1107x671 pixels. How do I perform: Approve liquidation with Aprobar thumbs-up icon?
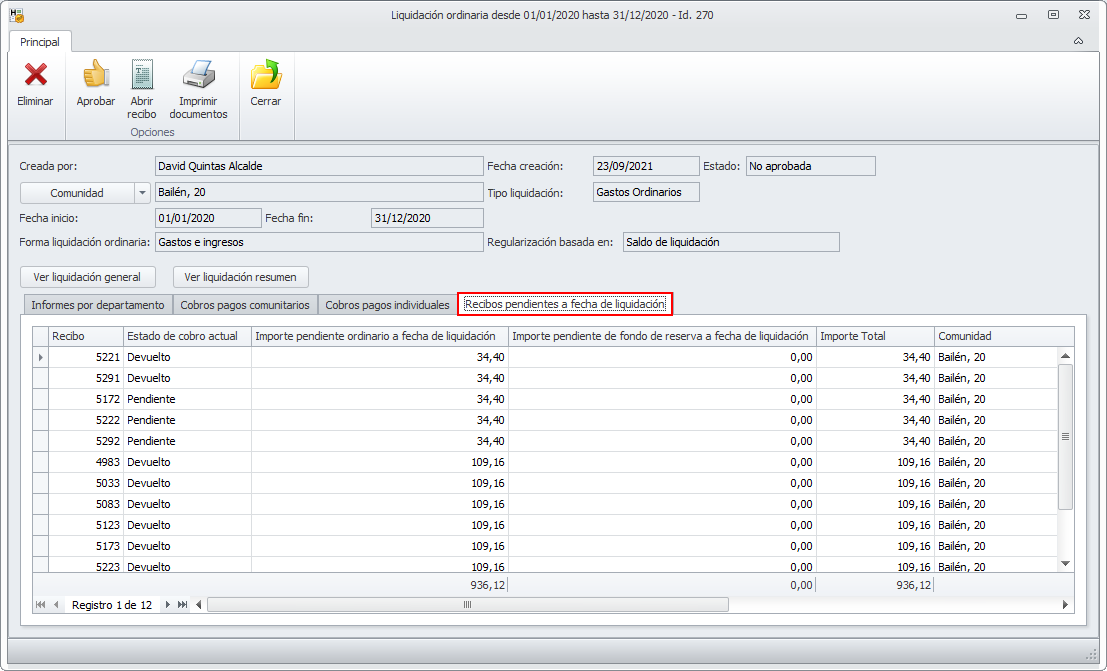[96, 76]
